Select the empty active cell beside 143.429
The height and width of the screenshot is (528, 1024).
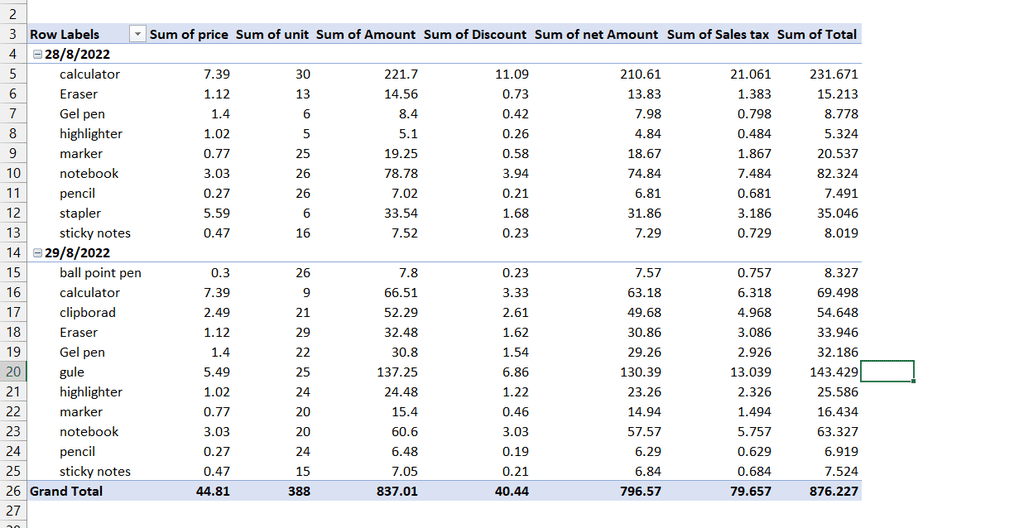click(888, 371)
